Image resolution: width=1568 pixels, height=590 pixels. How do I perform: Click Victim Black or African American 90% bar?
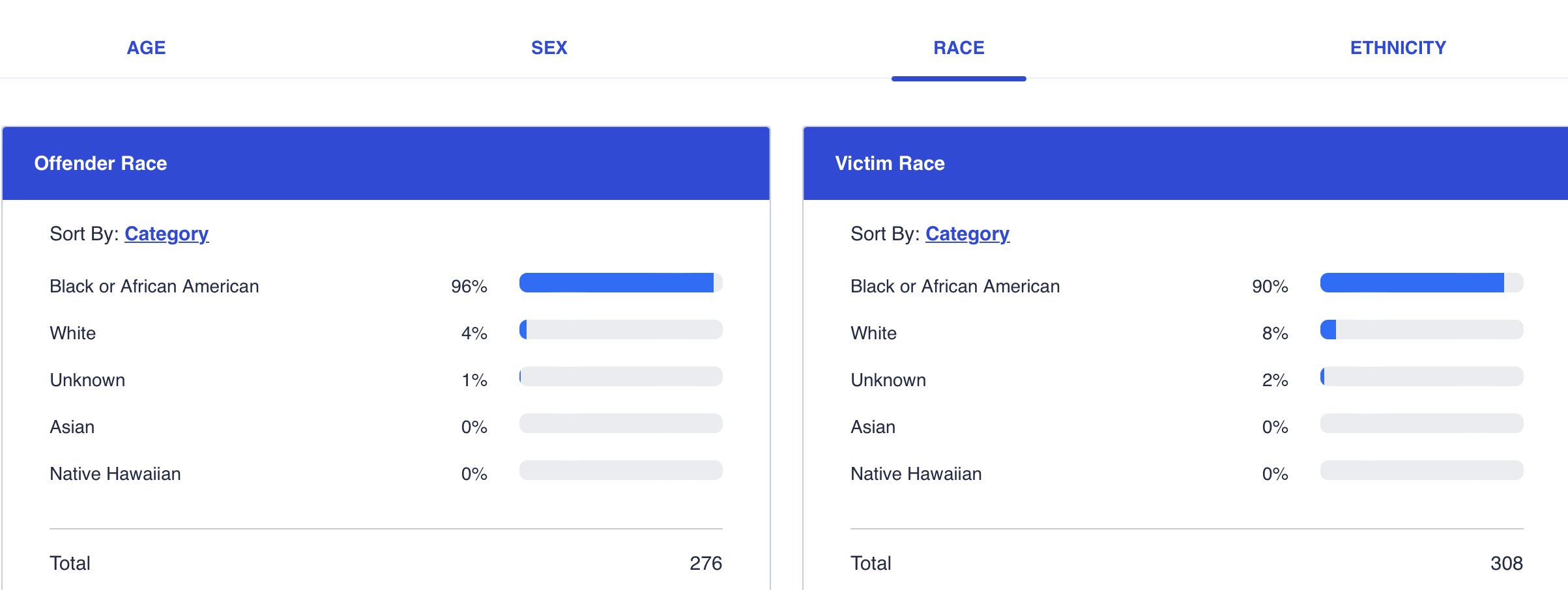(1421, 283)
